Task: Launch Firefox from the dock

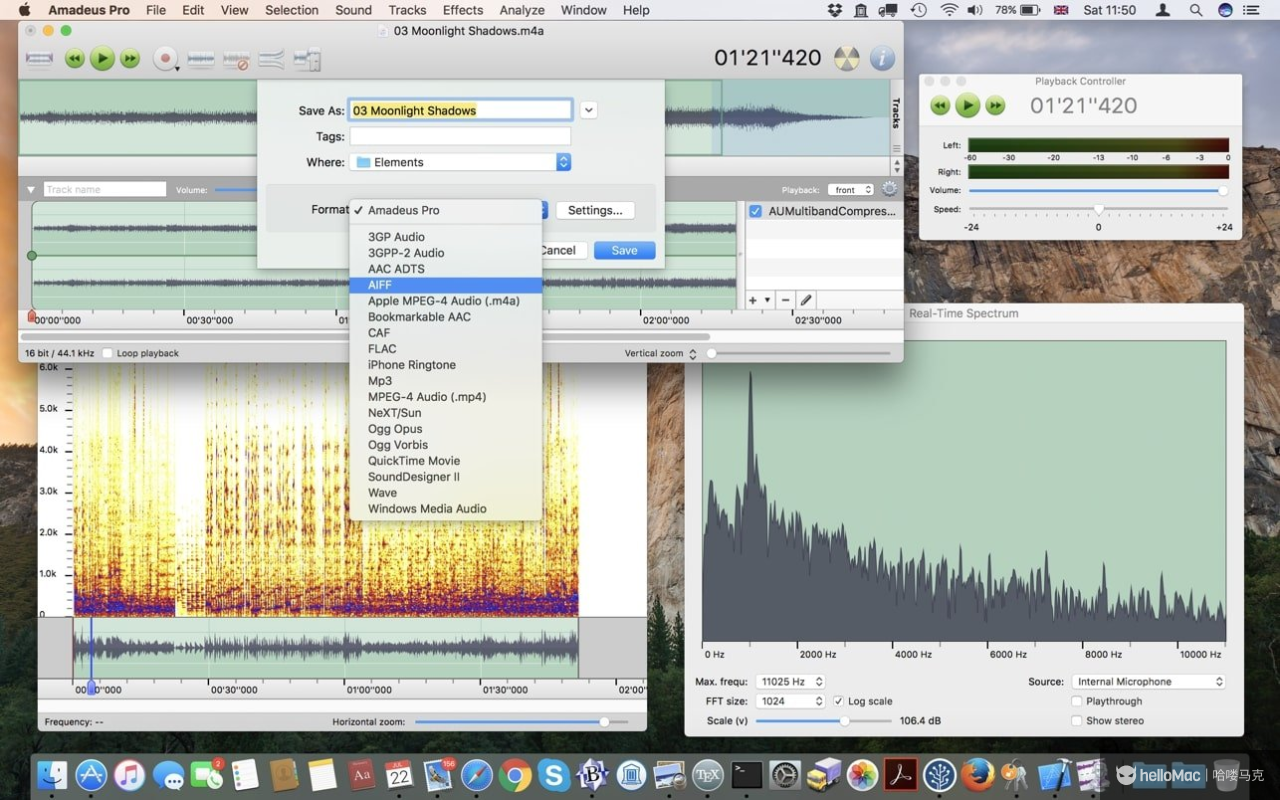Action: tap(978, 774)
